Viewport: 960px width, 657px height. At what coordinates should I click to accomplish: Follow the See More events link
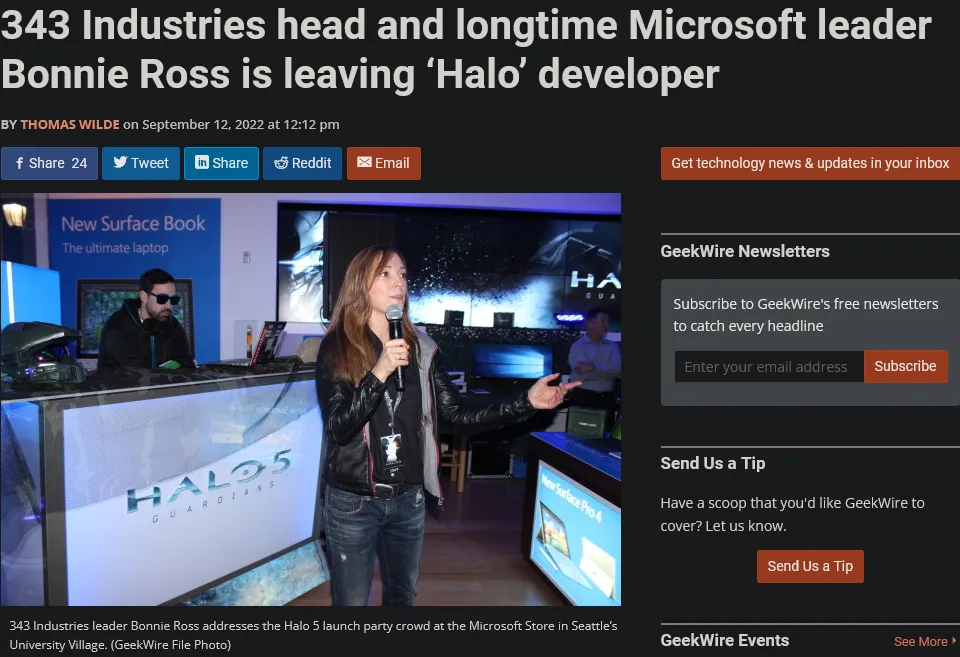pos(920,641)
